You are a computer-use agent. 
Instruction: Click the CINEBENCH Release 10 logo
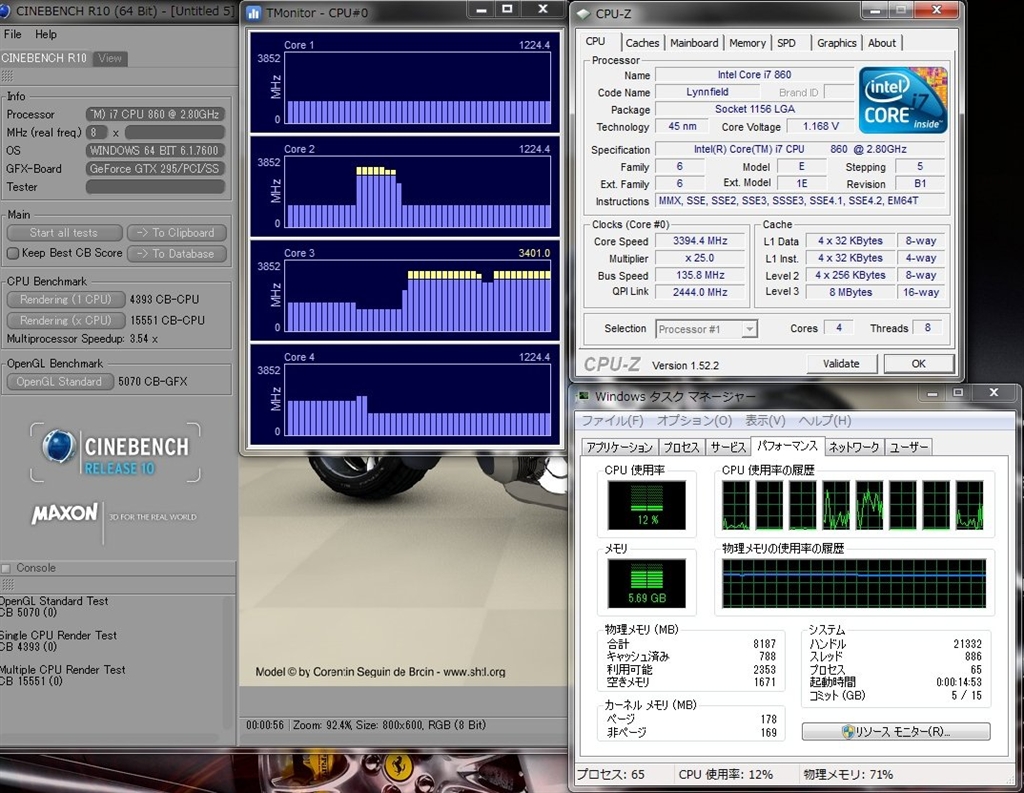115,453
